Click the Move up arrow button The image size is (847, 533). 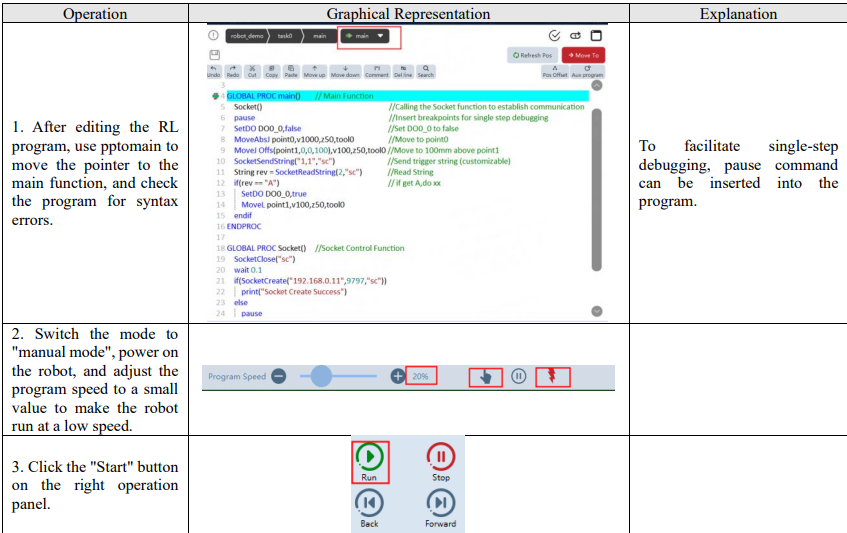[314, 71]
